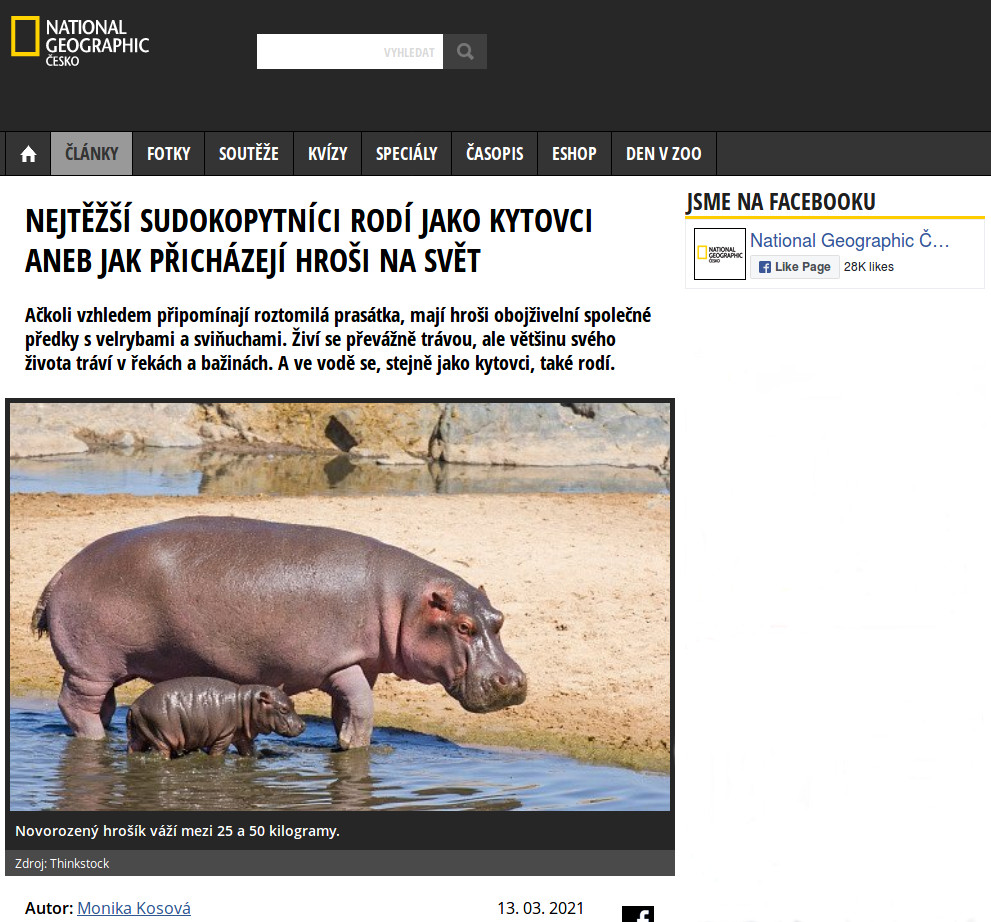Open the Fotky menu tab
This screenshot has width=991, height=922.
[169, 154]
